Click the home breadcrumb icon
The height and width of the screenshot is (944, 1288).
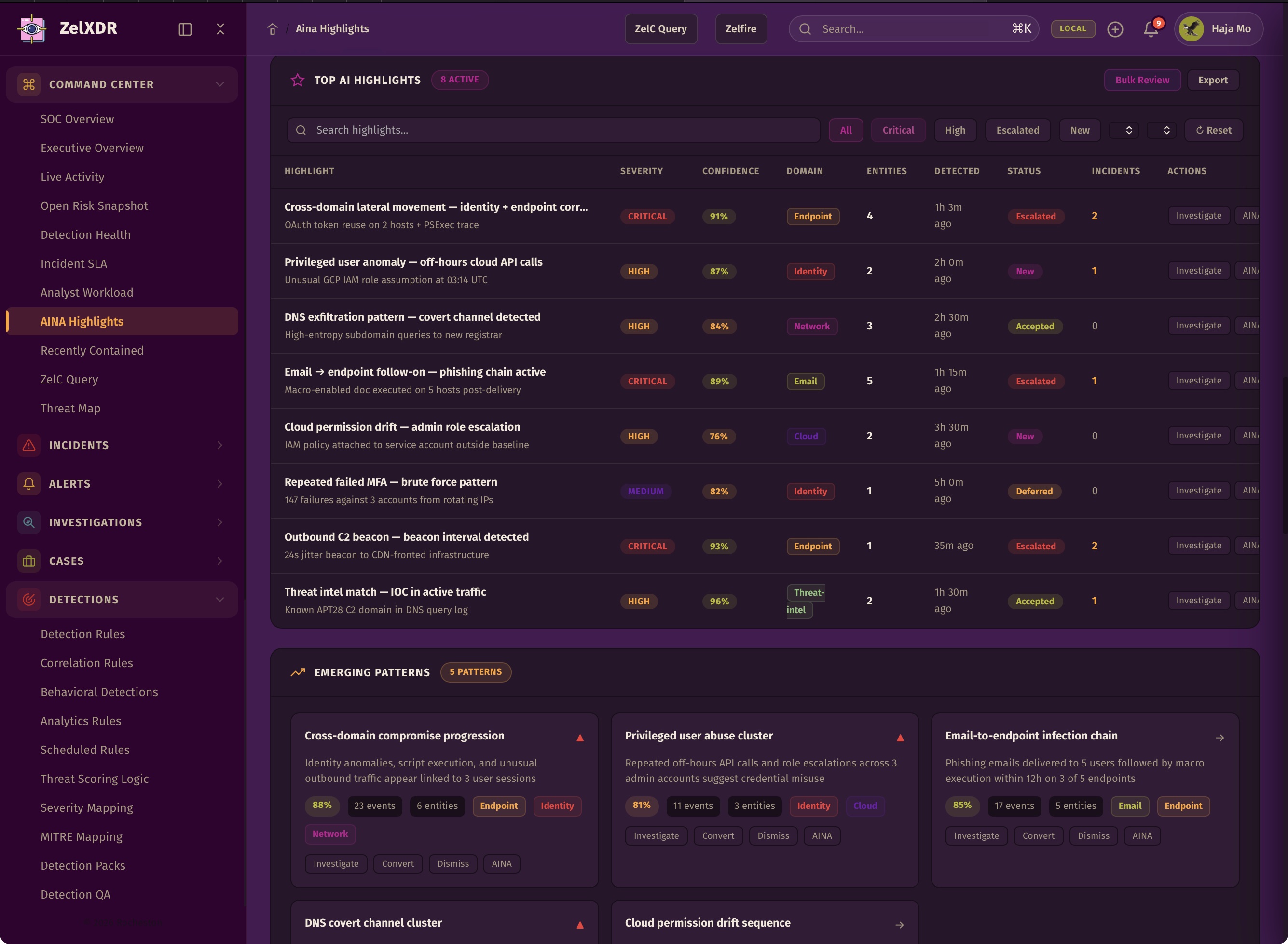pyautogui.click(x=273, y=29)
